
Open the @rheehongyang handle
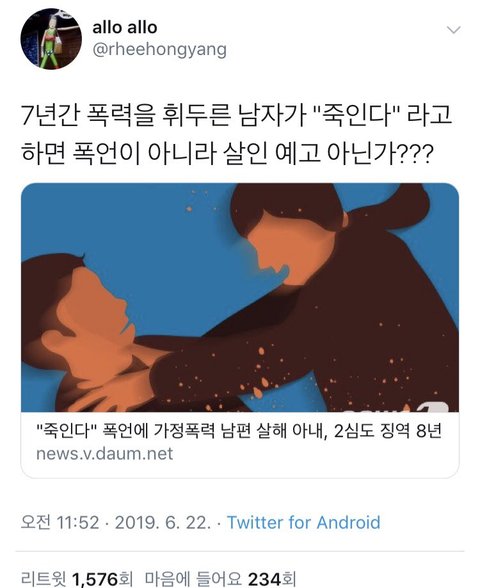(x=159, y=50)
